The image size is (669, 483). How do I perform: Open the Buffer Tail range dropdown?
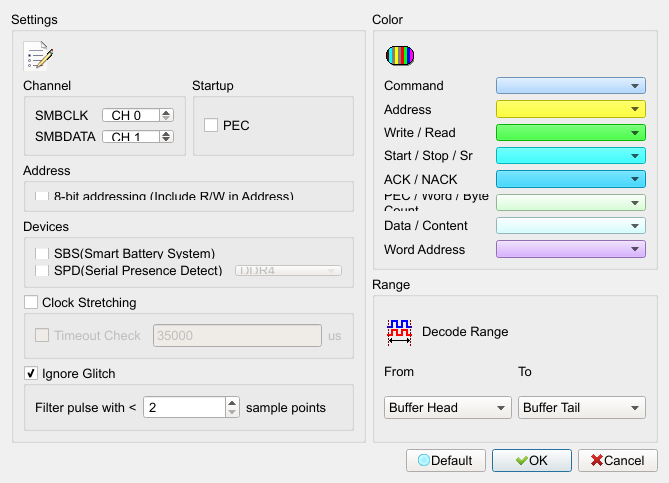click(x=582, y=407)
